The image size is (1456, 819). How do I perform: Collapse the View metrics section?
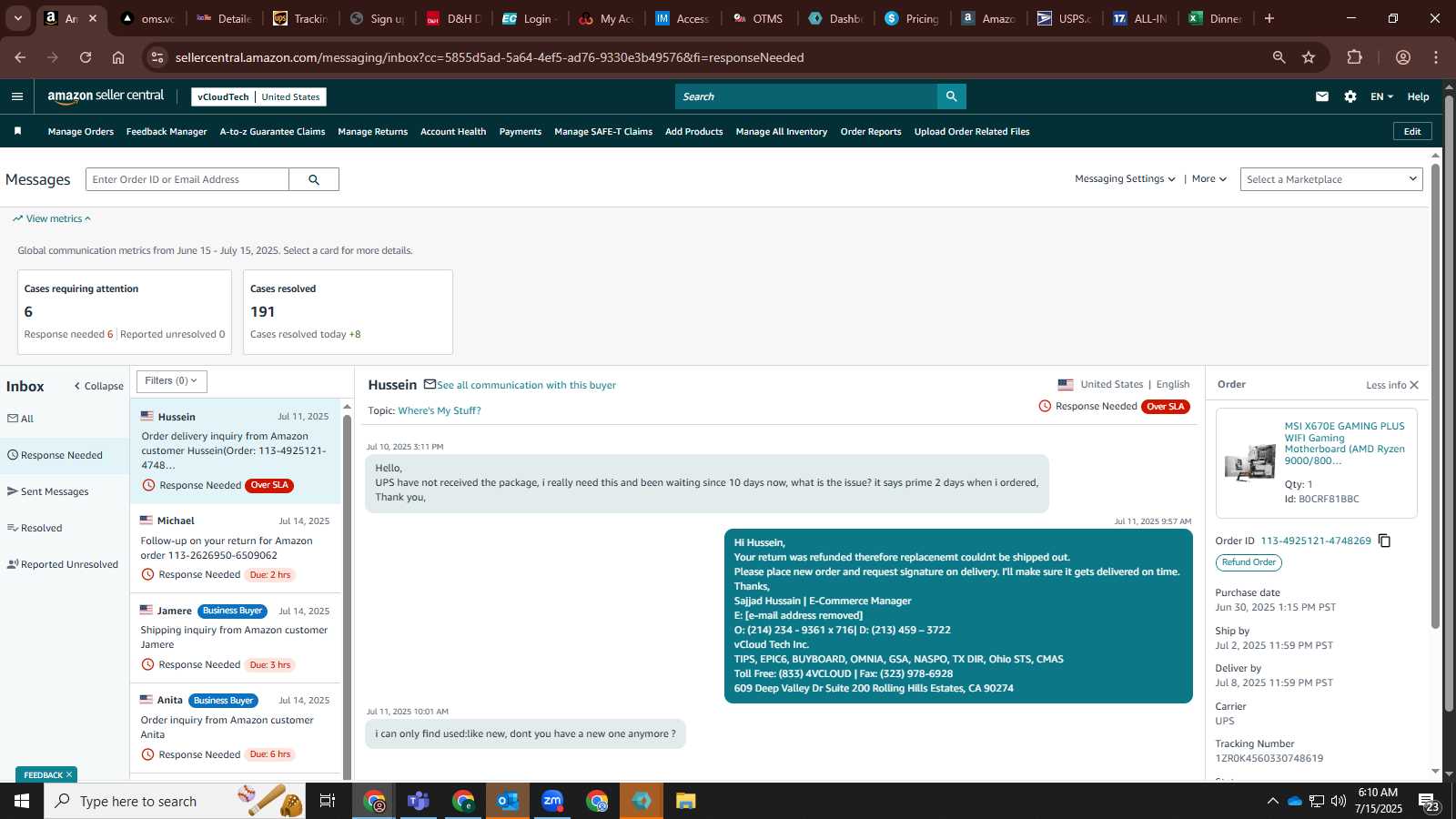coord(52,218)
